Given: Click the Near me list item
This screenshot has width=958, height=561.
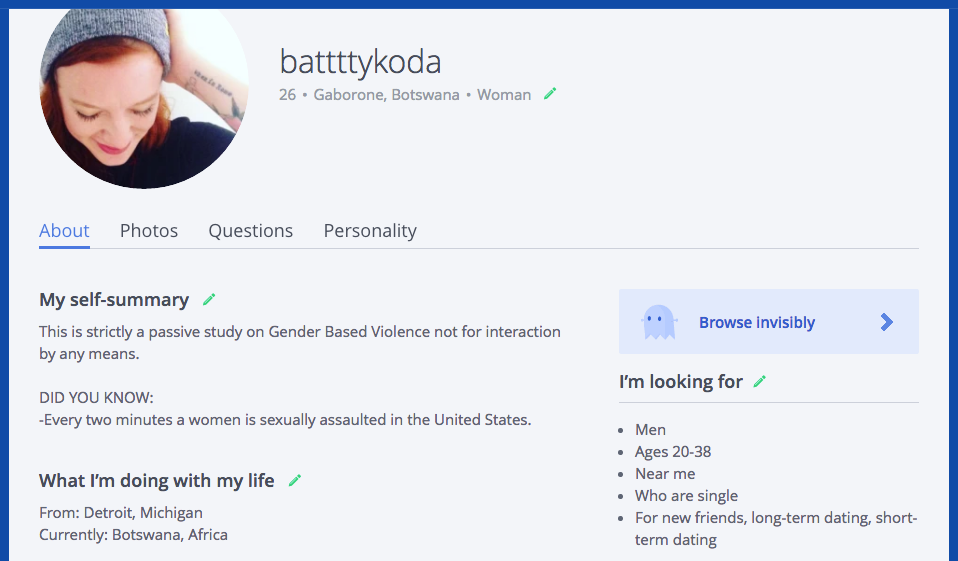Looking at the screenshot, I should click(x=665, y=474).
